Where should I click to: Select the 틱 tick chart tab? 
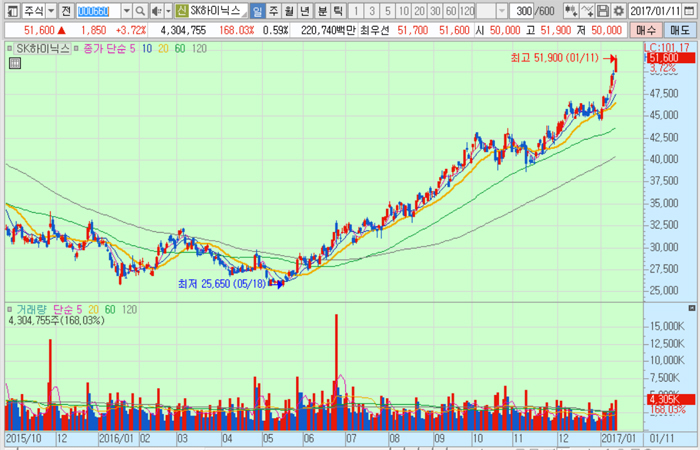[338, 10]
